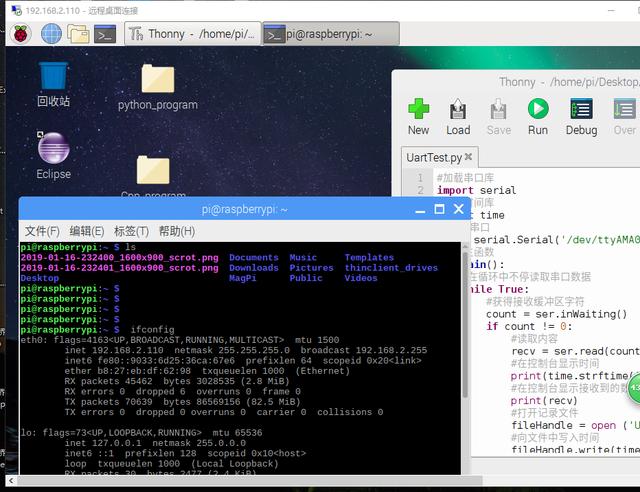Click the Documents directory in ls output
Screen dimensions: 640x492
253,258
